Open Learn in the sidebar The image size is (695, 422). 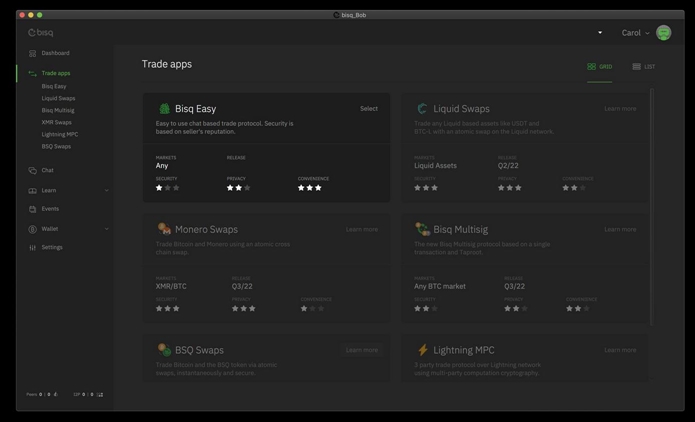tap(49, 191)
